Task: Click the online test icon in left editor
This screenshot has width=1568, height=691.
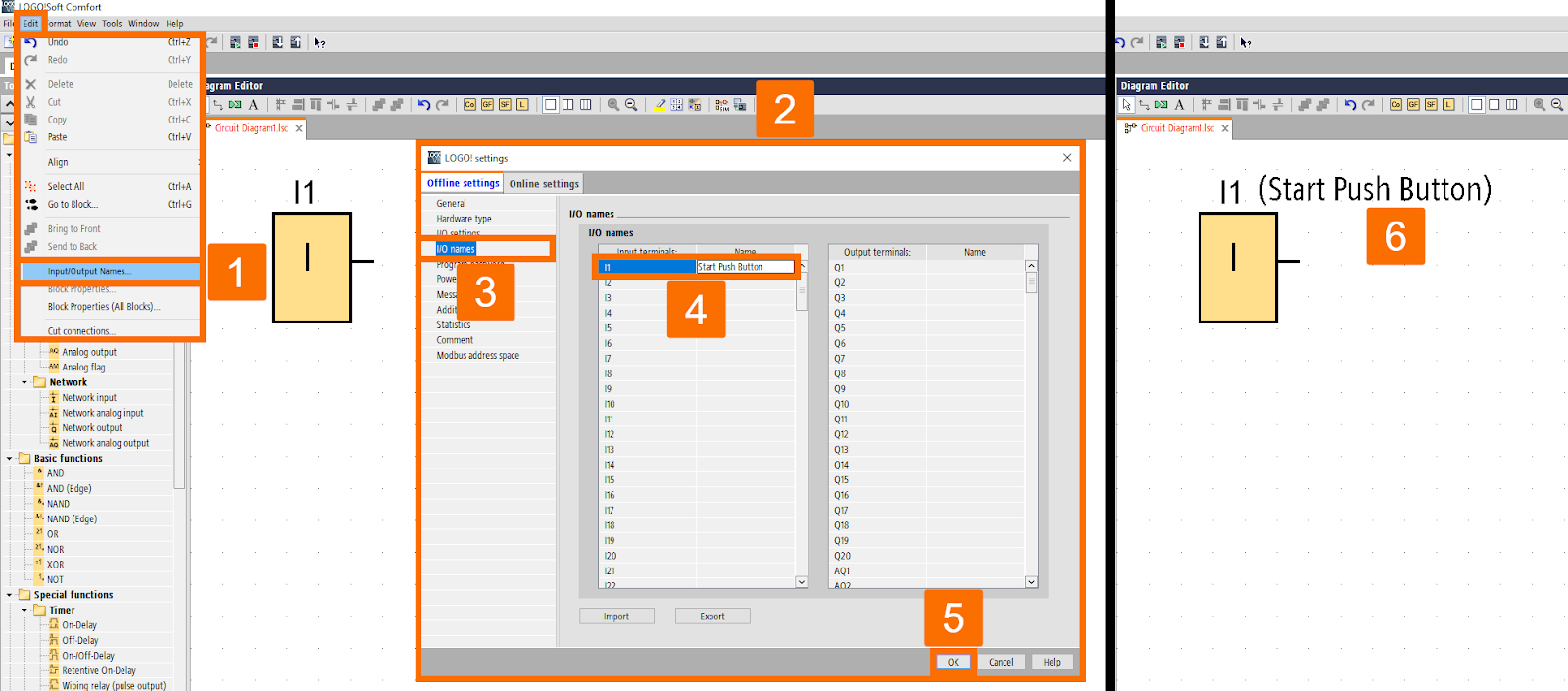Action: pyautogui.click(x=740, y=105)
